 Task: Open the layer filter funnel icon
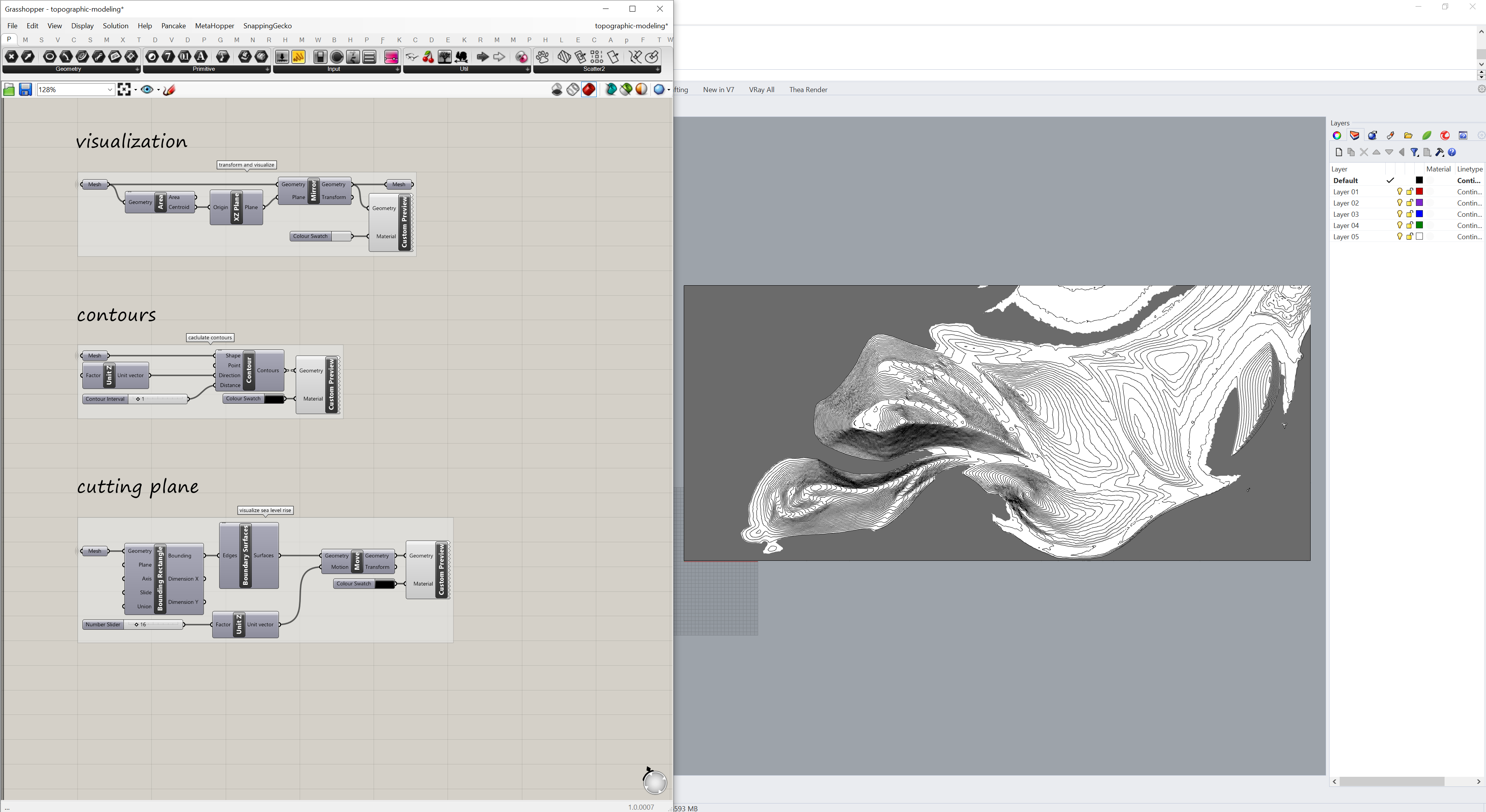coord(1414,152)
